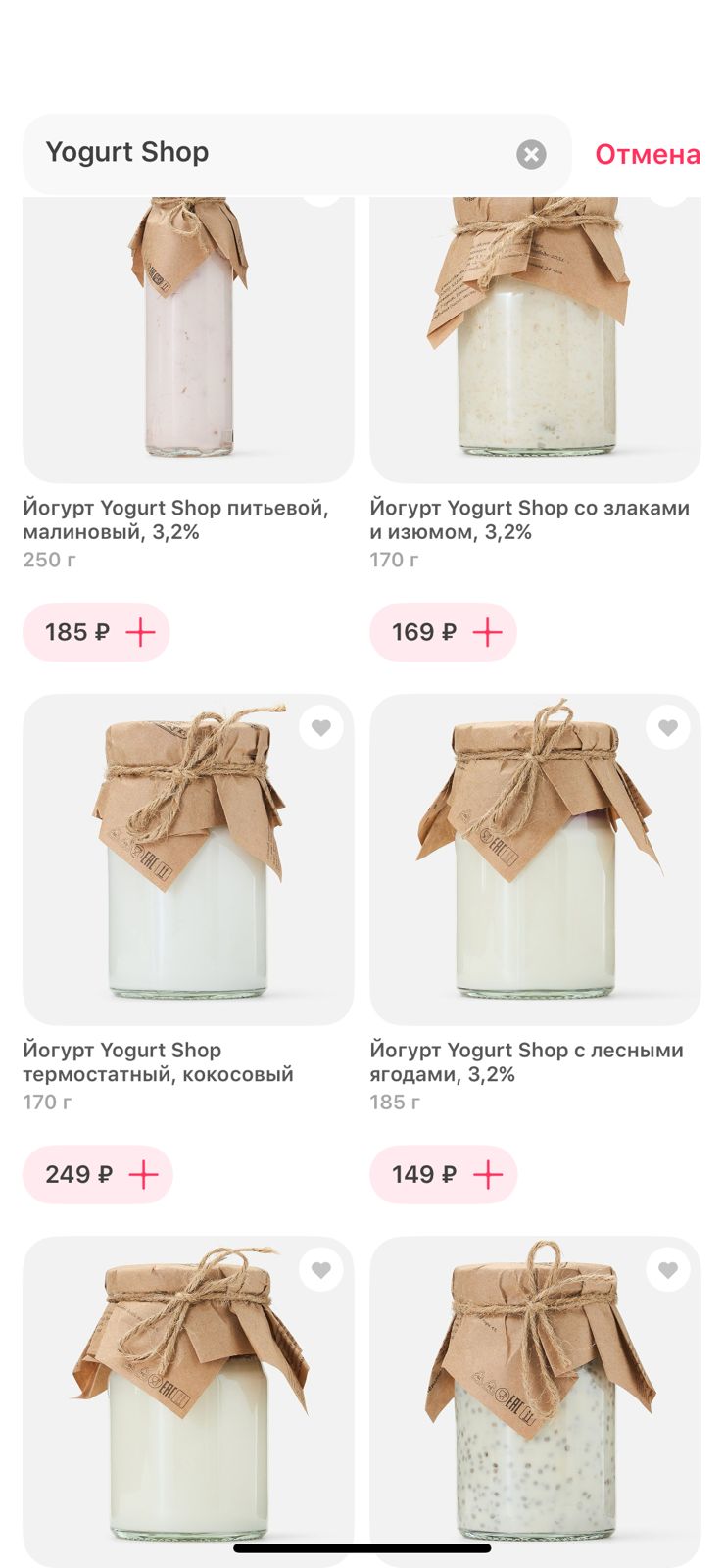This screenshot has height=1568, width=724.
Task: Open the title 'Йогурт Yogurt Shop питьевой, малиновый'
Action: point(175,519)
